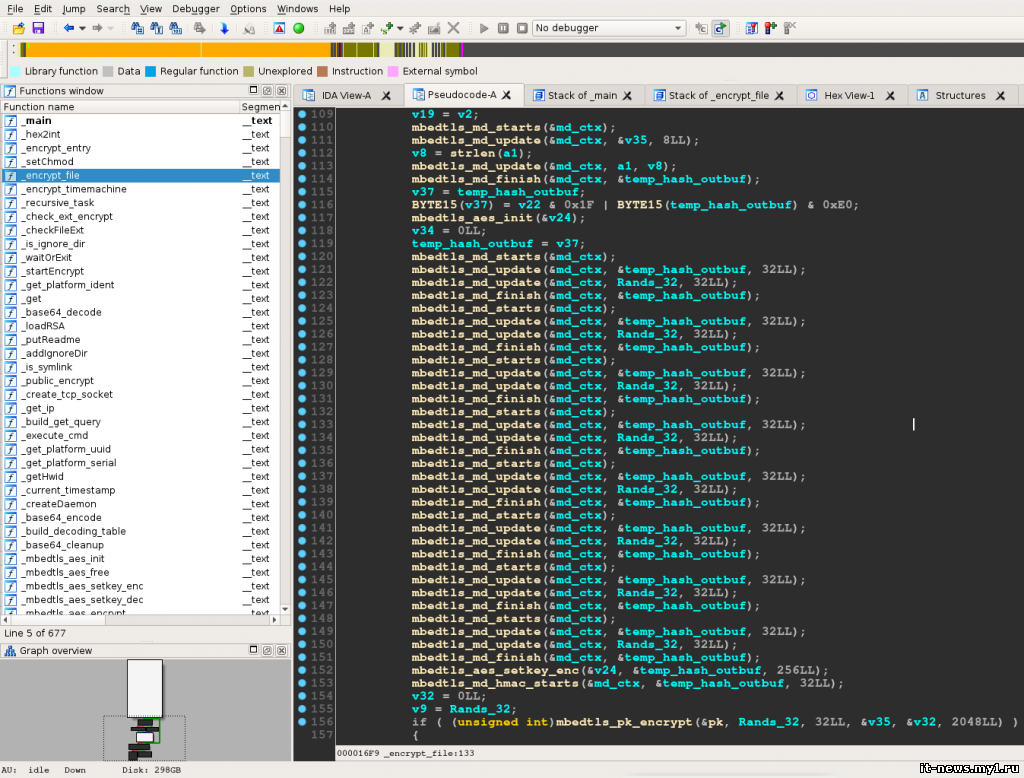Expand the back arrow history dropdown
The height and width of the screenshot is (778, 1024).
coord(82,28)
